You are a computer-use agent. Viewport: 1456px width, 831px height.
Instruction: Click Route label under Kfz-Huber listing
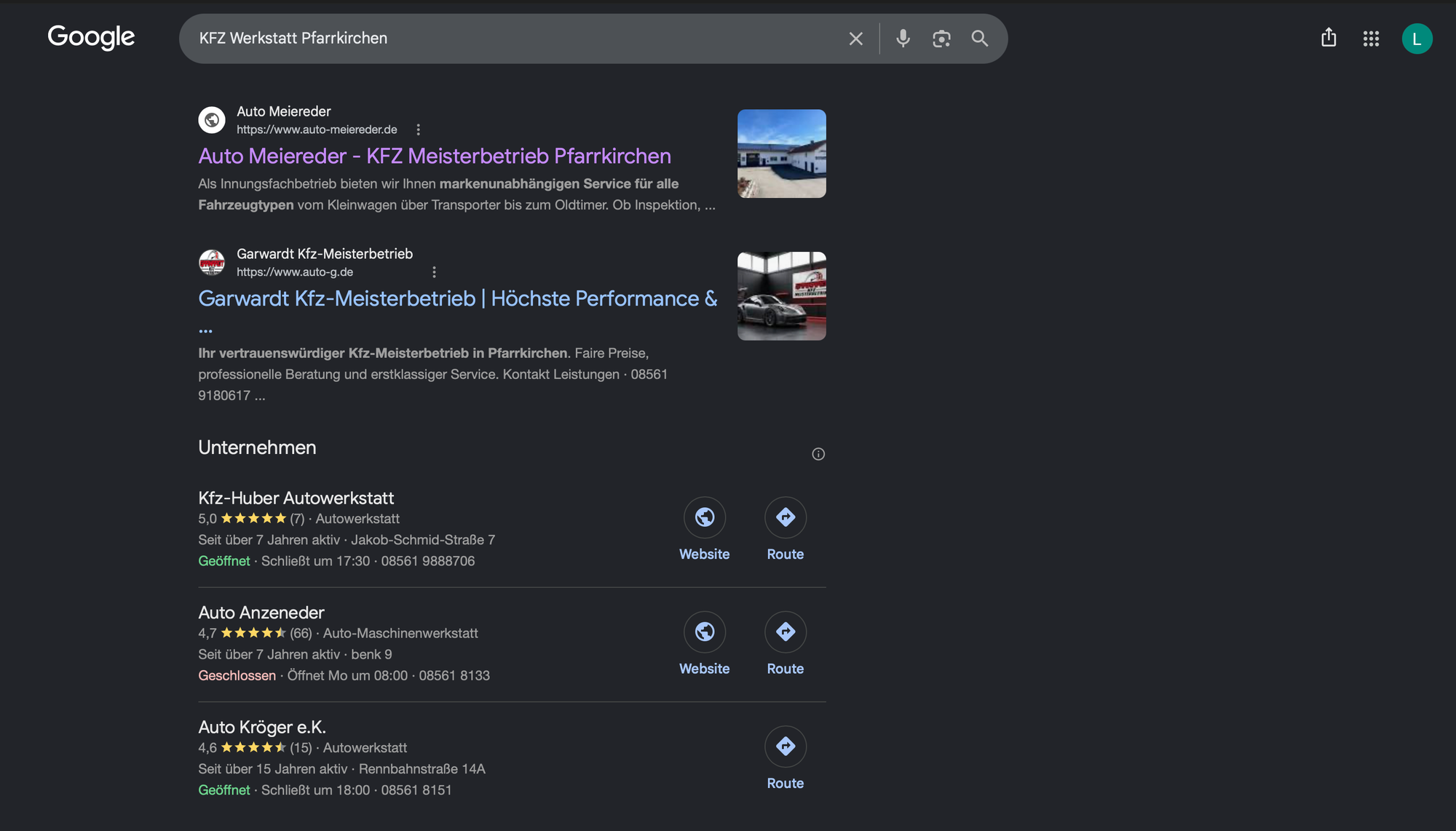(x=786, y=554)
